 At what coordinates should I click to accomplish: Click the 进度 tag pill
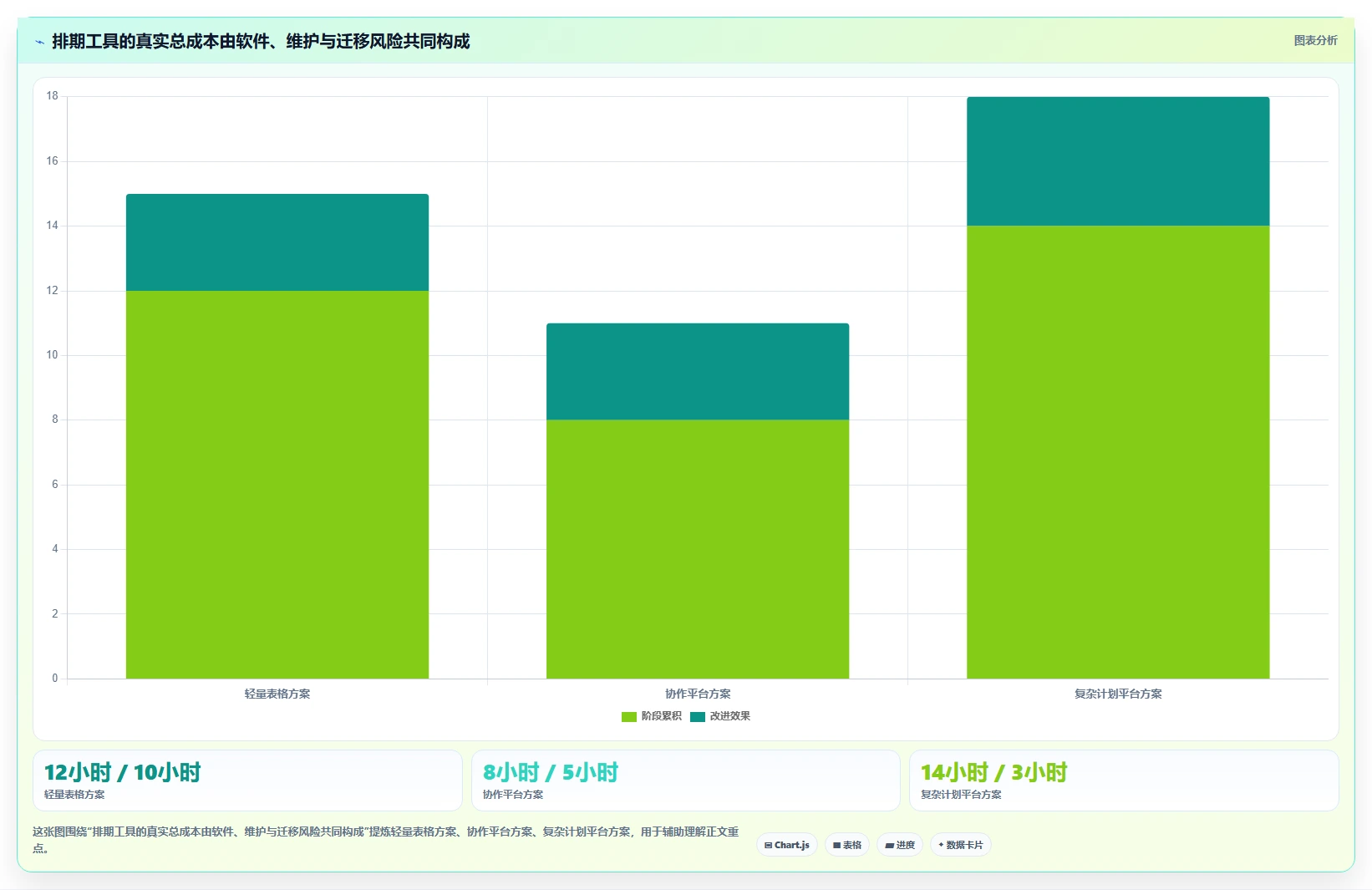[900, 845]
